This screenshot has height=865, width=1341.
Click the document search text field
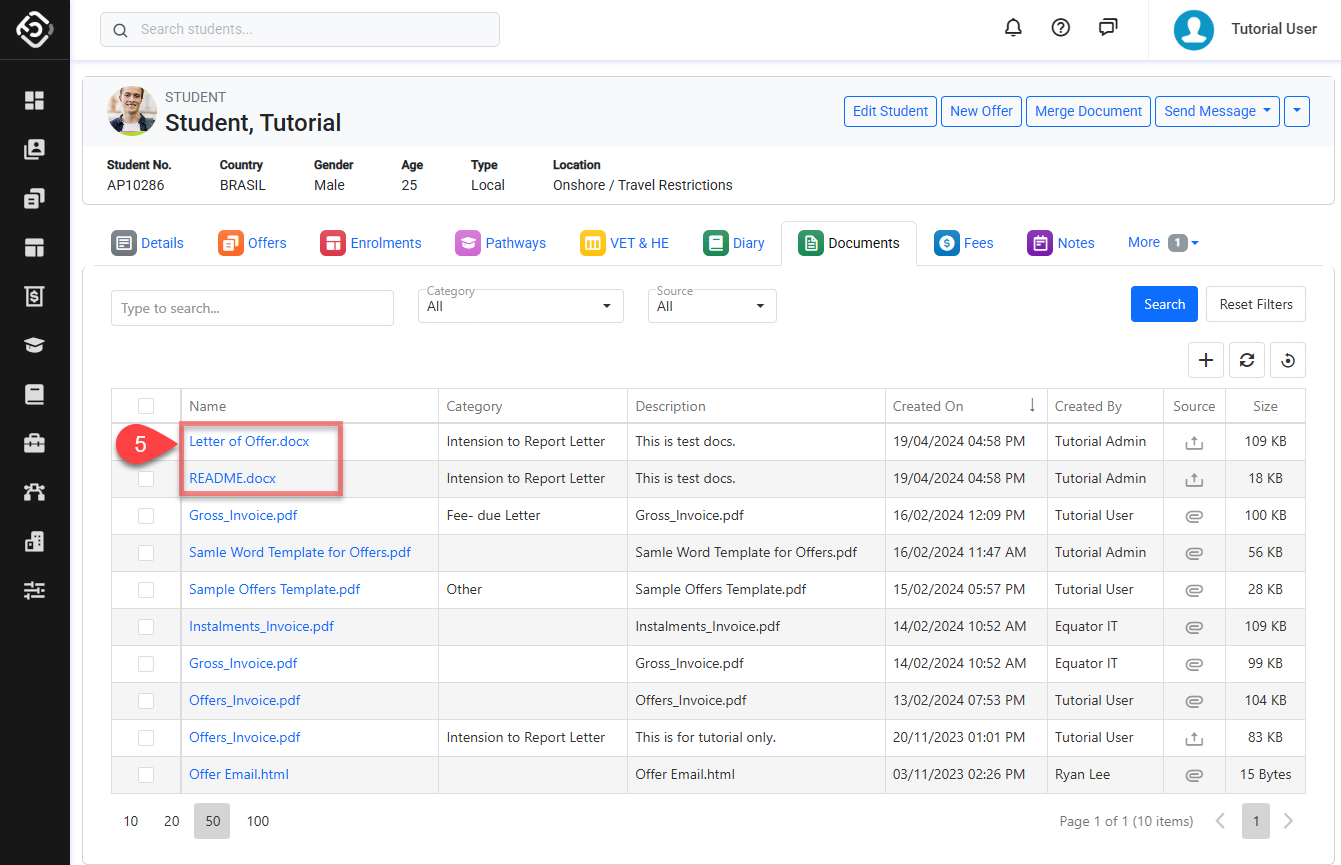tap(252, 308)
